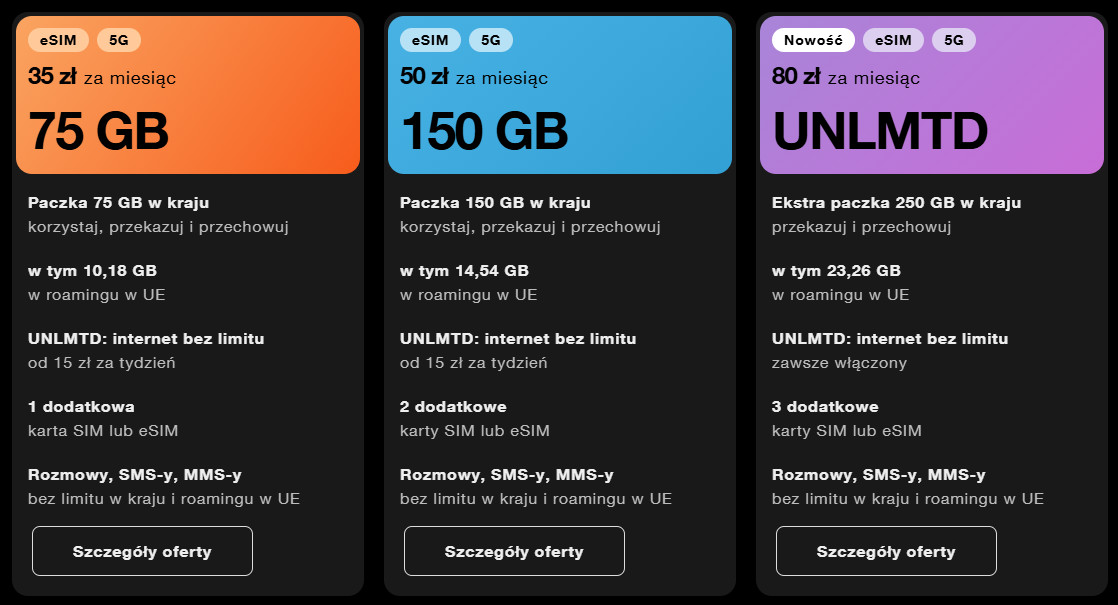Click the eSIM badge on the purple card
The width and height of the screenshot is (1118, 605).
pos(893,40)
